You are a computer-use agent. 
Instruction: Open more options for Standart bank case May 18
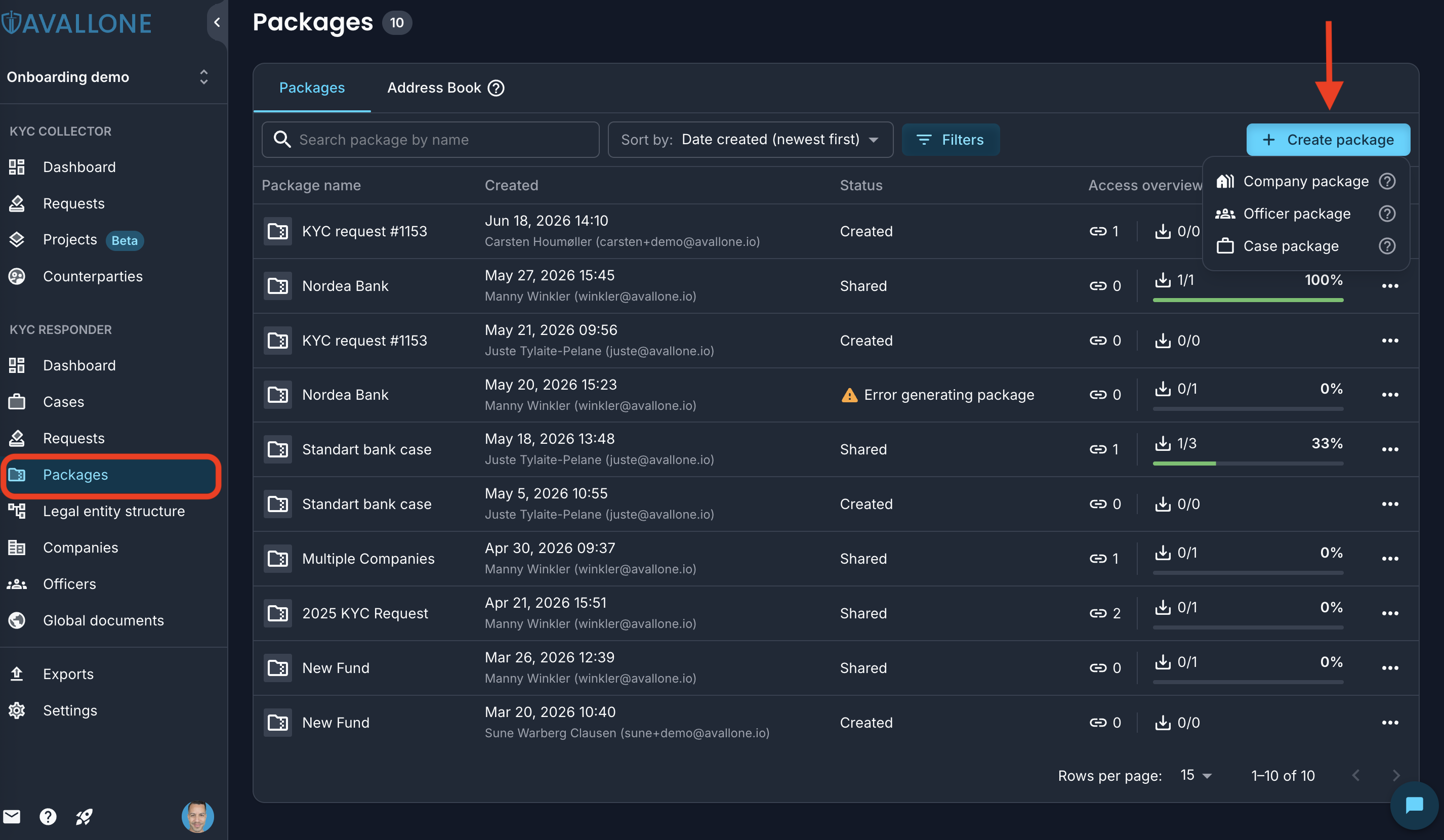1390,449
